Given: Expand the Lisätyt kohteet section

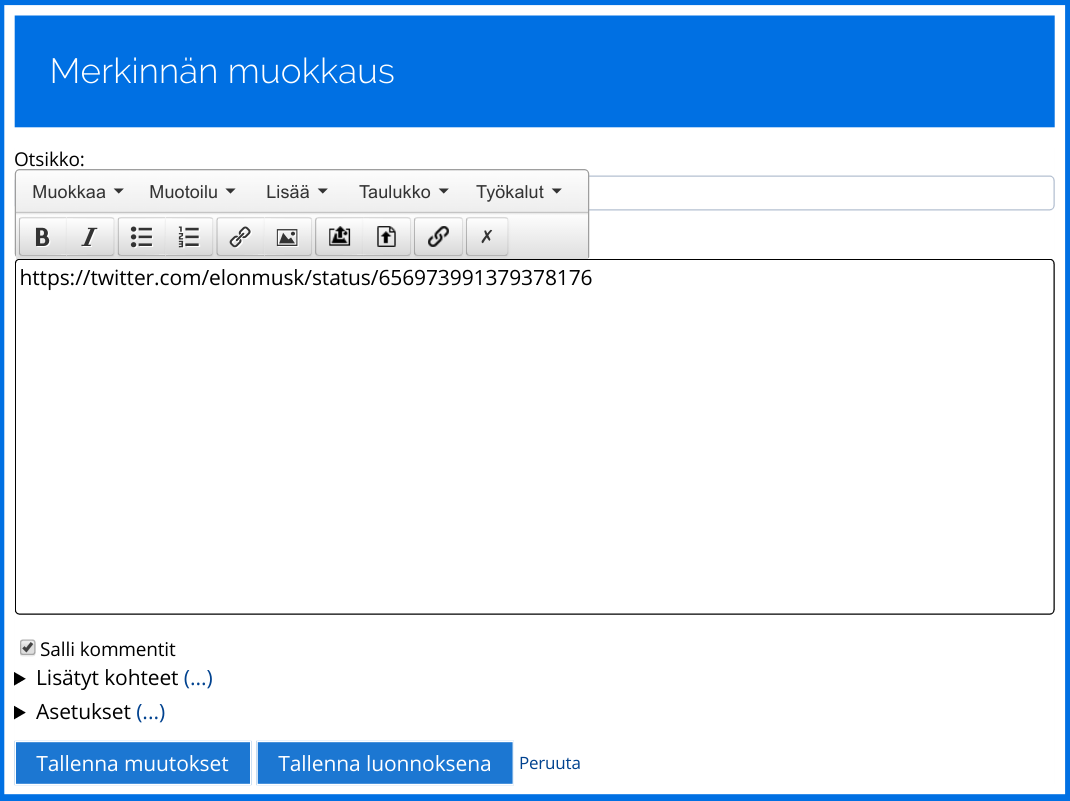Looking at the screenshot, I should point(22,678).
